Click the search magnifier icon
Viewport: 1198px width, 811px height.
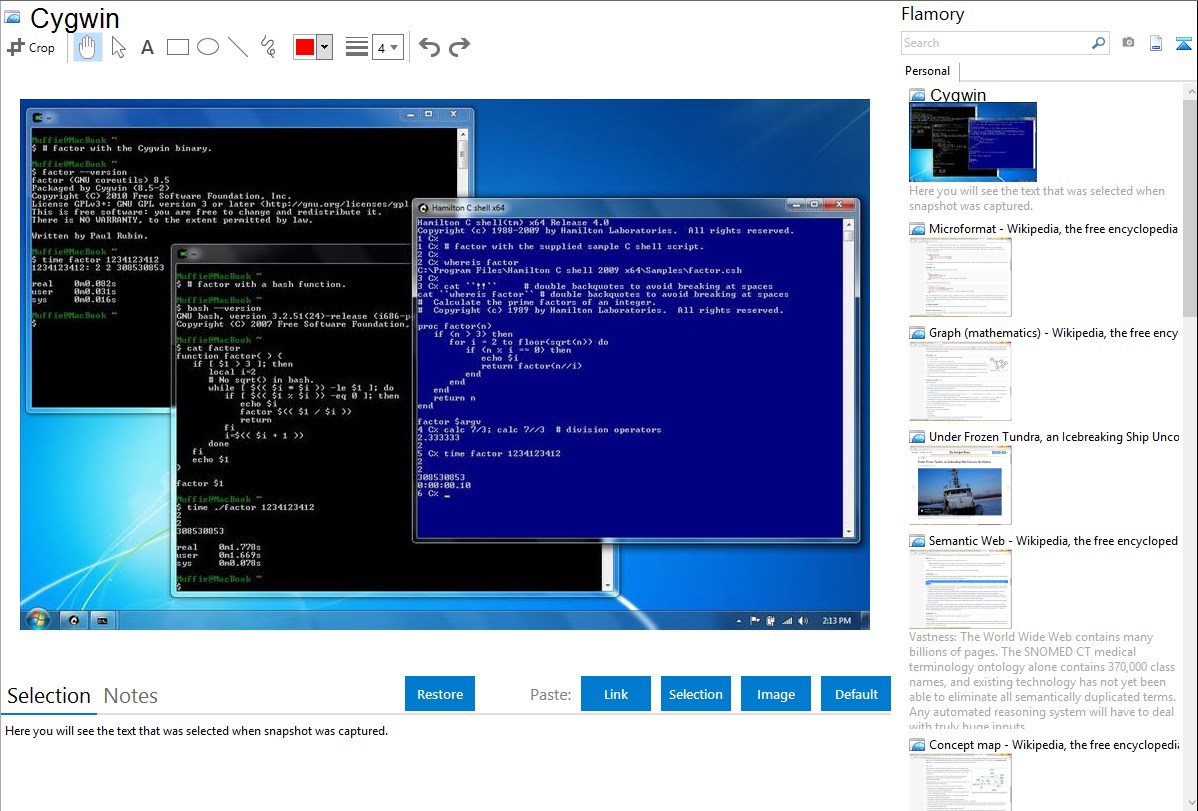[x=1099, y=43]
